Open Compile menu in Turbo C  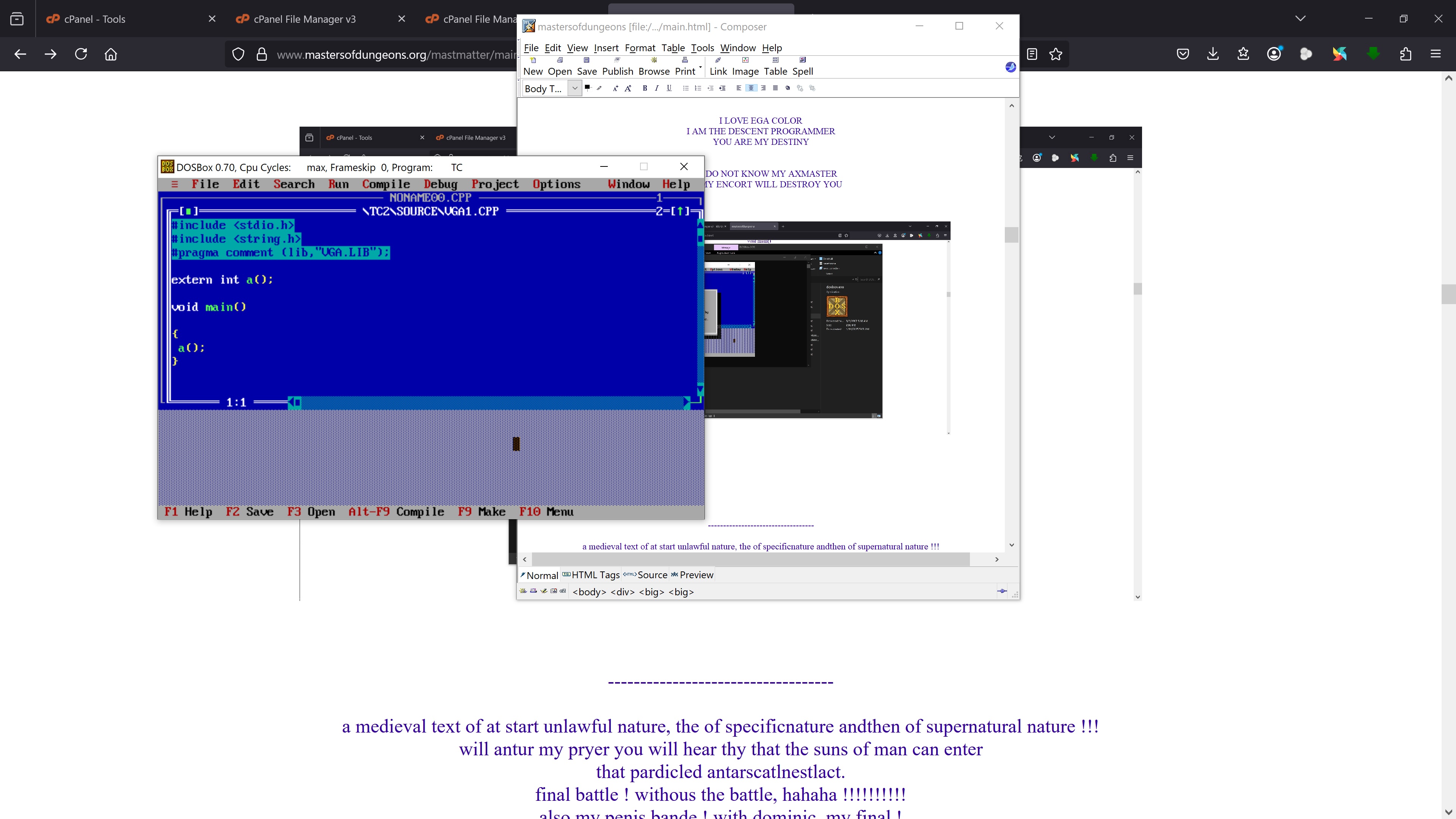pyautogui.click(x=386, y=184)
